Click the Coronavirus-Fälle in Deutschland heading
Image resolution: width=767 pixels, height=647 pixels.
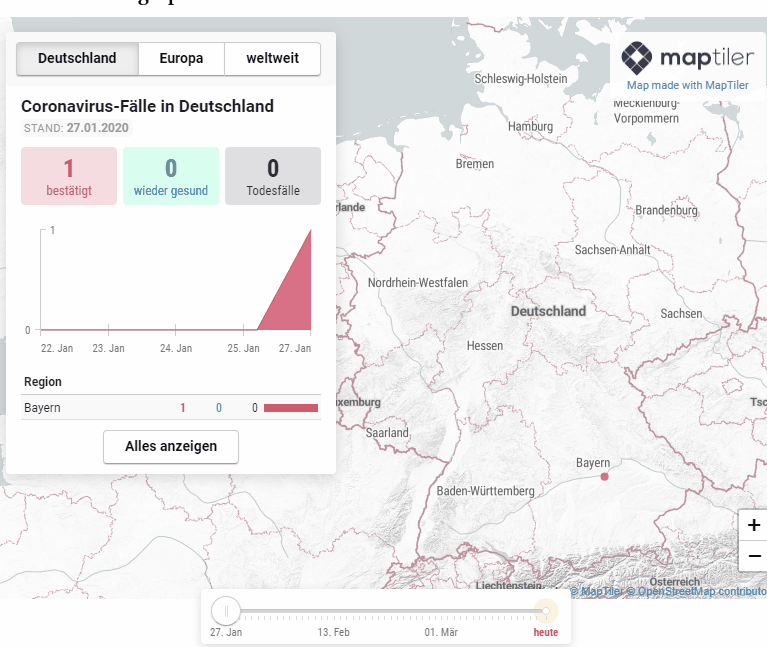pos(147,106)
